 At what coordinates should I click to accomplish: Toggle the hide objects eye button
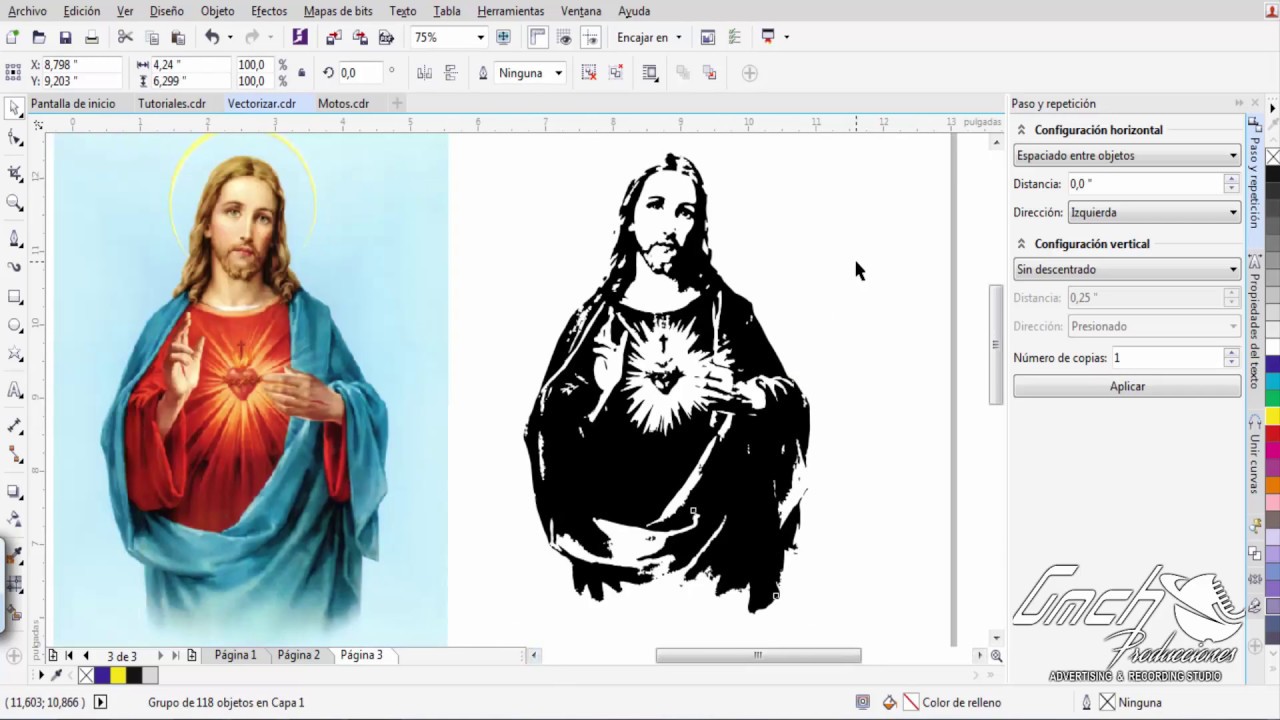[x=564, y=37]
